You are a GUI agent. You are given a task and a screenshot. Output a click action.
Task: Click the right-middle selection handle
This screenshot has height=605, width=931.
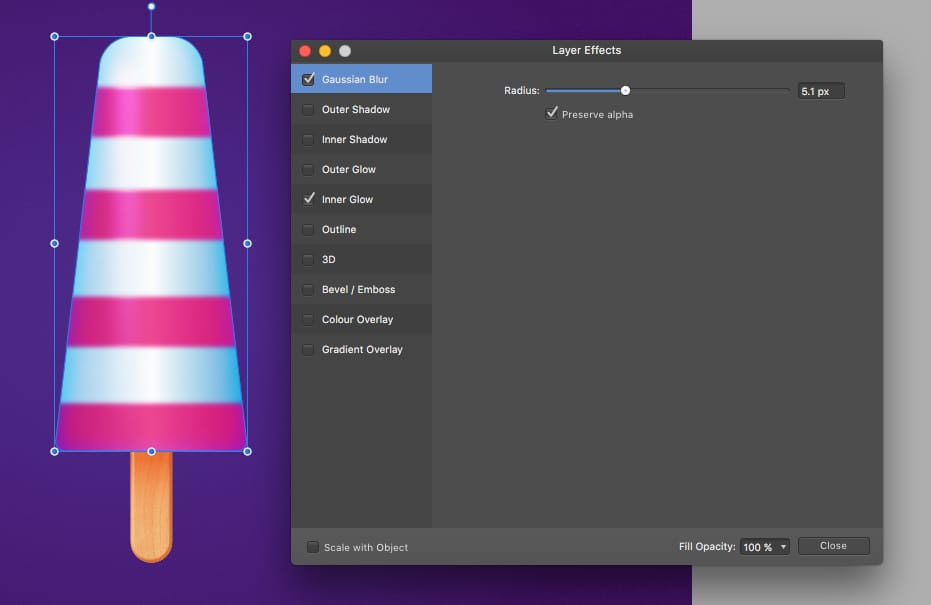point(248,243)
